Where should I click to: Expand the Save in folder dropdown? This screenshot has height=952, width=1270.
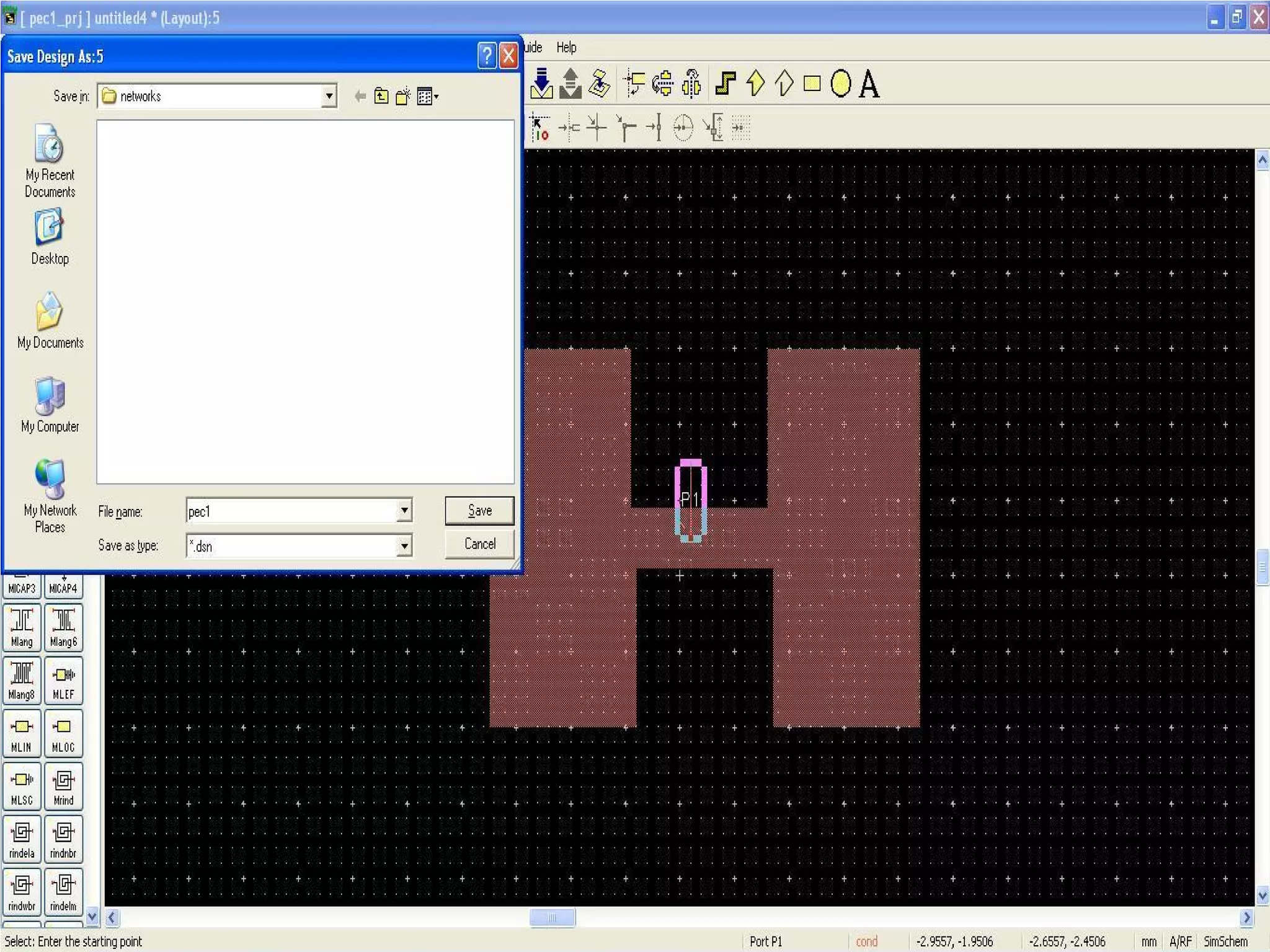329,96
